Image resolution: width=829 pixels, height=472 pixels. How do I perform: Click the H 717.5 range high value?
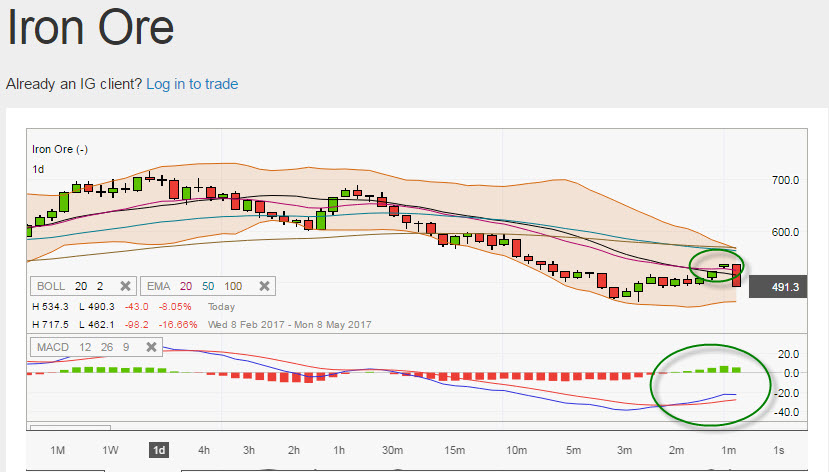tap(50, 325)
